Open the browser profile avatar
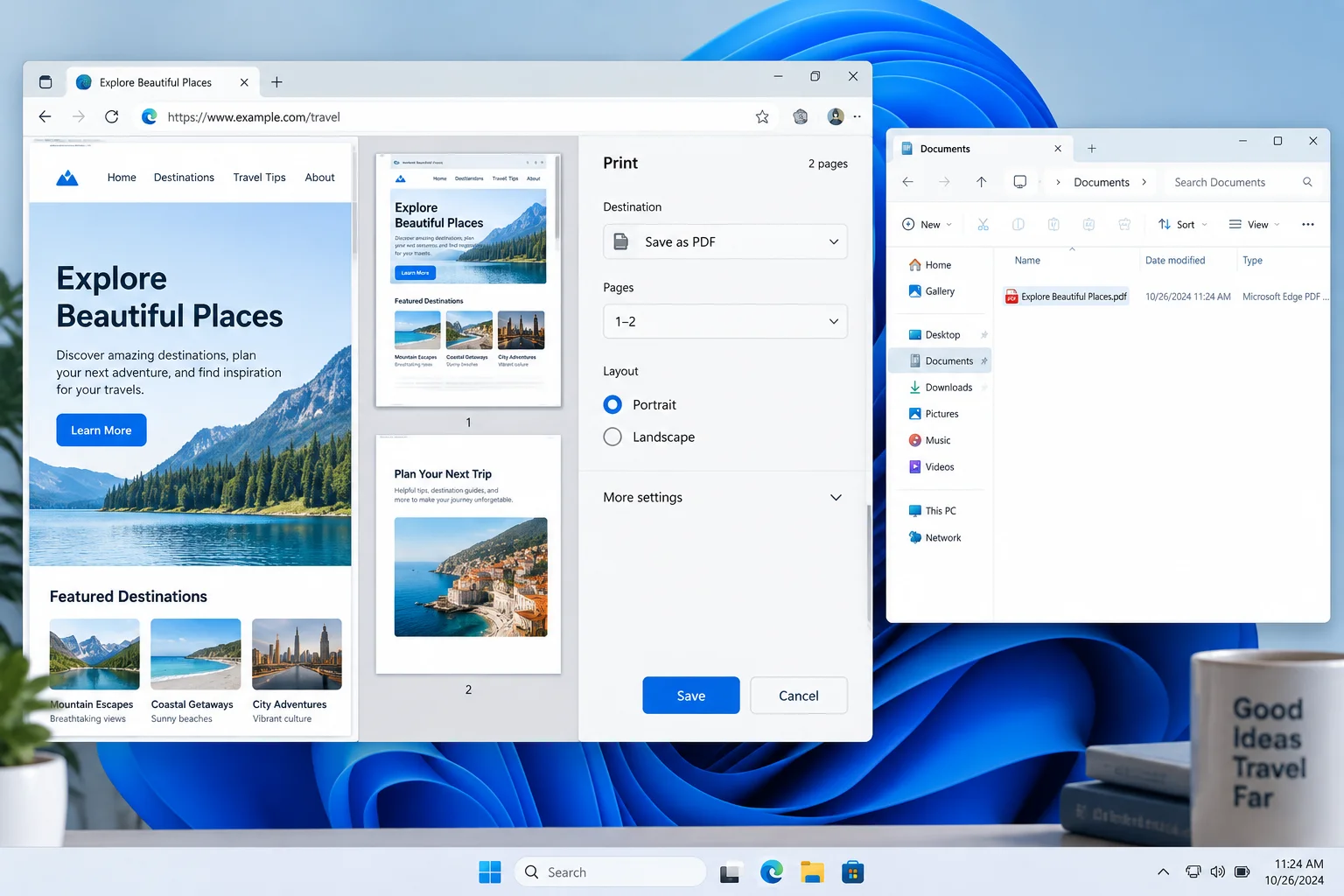The width and height of the screenshot is (1344, 896). (x=836, y=116)
